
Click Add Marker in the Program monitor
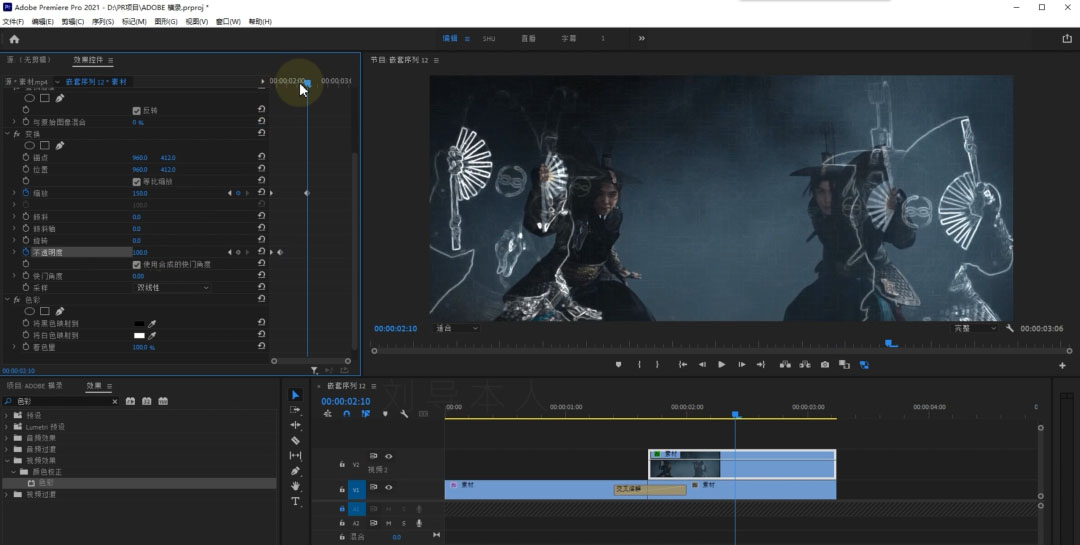618,364
